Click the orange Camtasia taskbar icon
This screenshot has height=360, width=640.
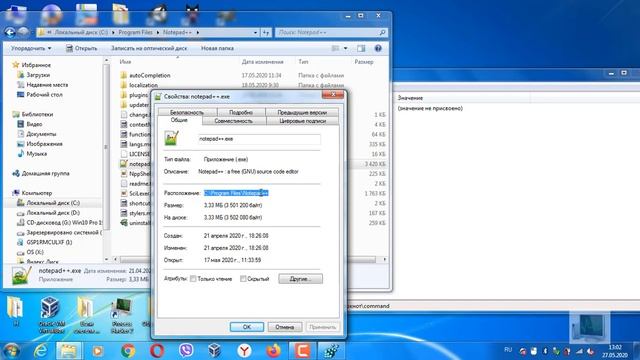point(302,351)
